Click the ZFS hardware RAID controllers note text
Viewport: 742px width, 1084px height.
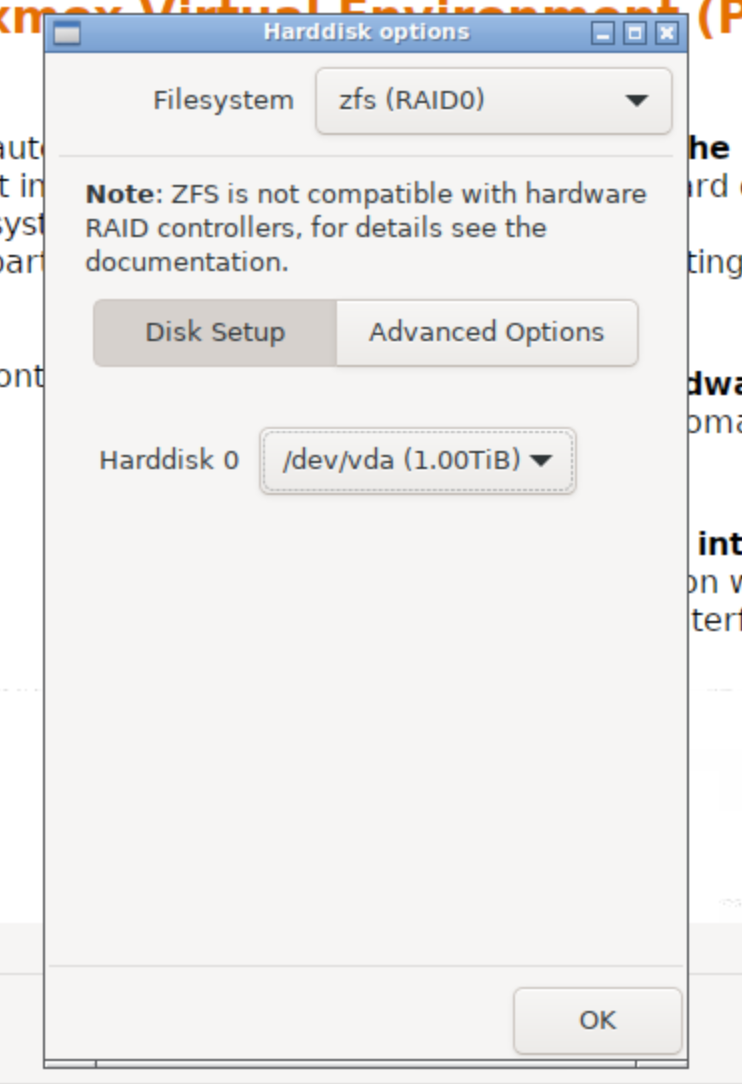(366, 228)
